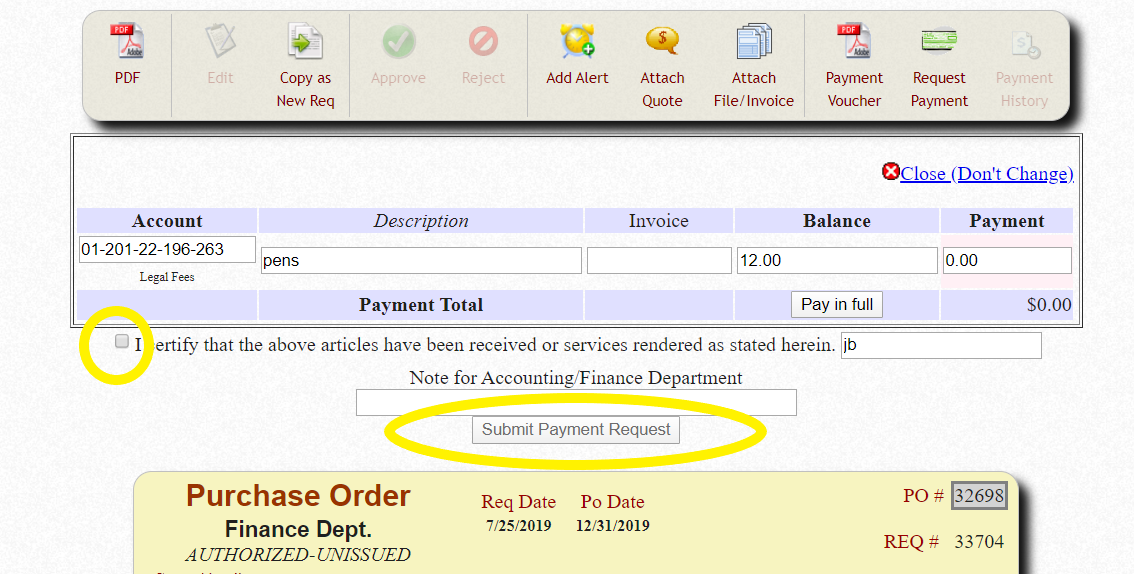Image resolution: width=1134 pixels, height=574 pixels.
Task: Click the Req Date 7/25/2019 value
Action: (519, 526)
